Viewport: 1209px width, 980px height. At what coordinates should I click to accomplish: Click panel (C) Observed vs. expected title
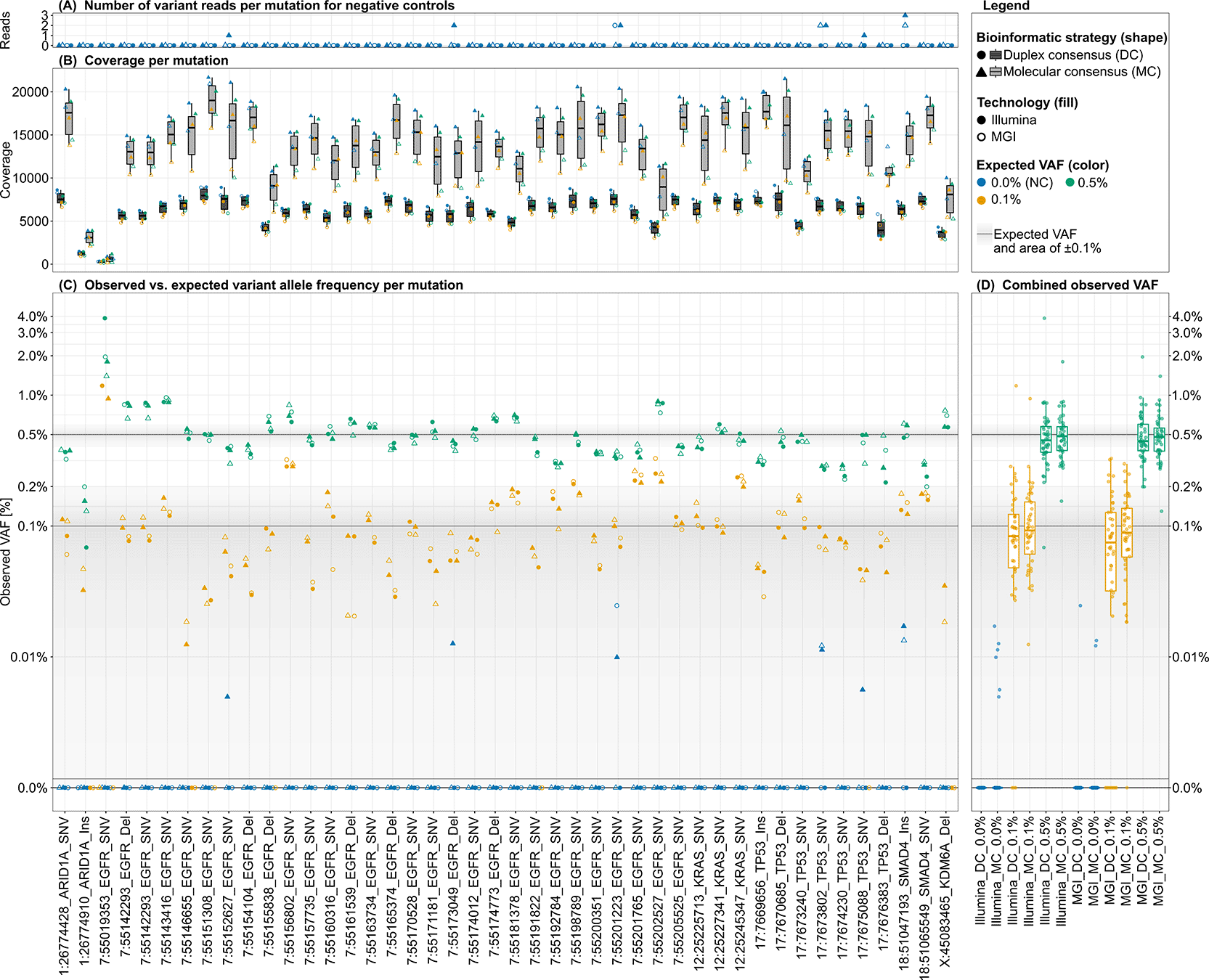point(261,285)
